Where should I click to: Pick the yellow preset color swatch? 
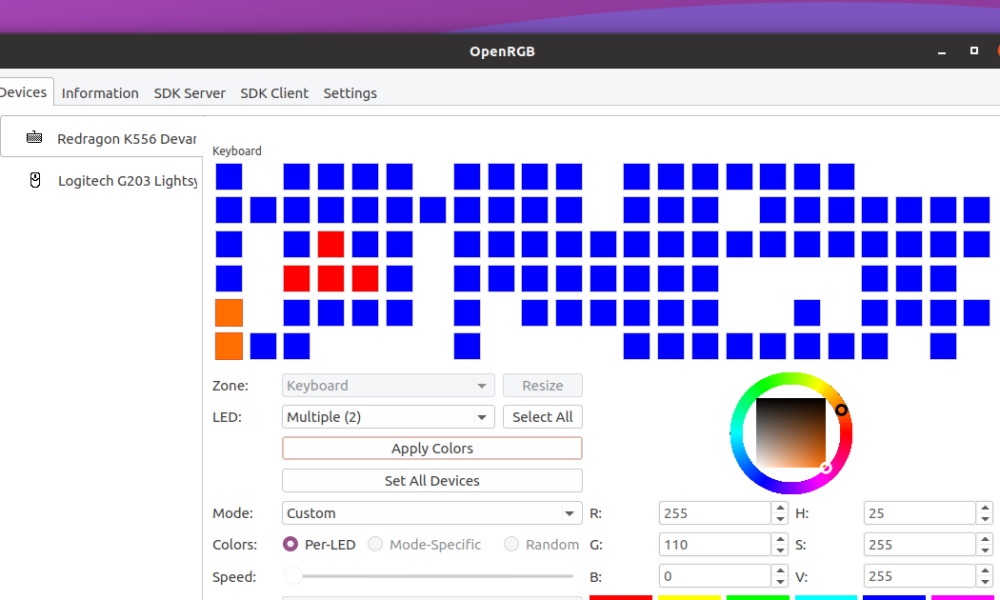click(x=689, y=597)
